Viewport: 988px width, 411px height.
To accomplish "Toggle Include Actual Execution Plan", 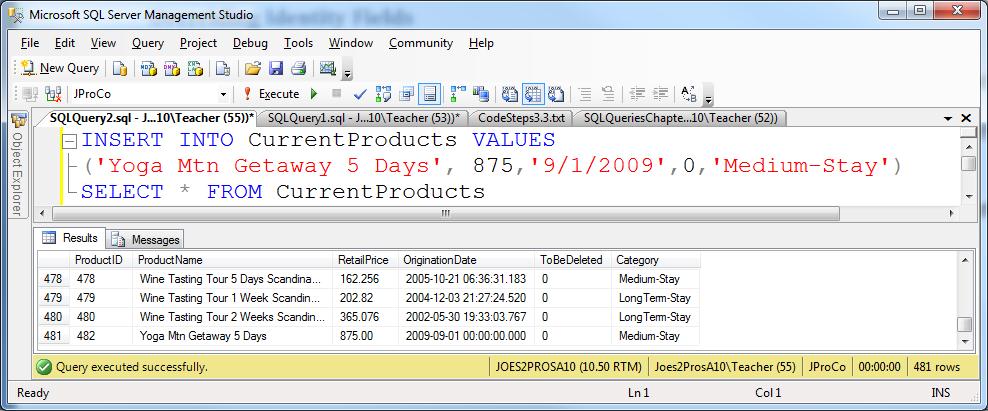I will point(458,94).
